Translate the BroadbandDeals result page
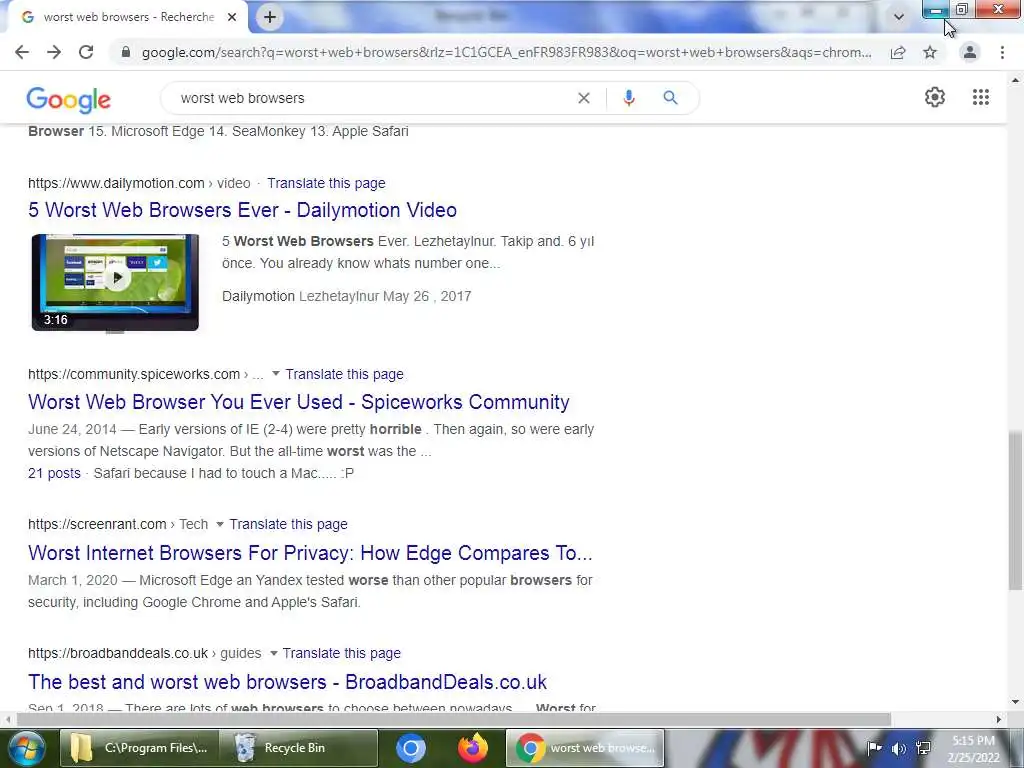The width and height of the screenshot is (1024, 768). tap(342, 654)
